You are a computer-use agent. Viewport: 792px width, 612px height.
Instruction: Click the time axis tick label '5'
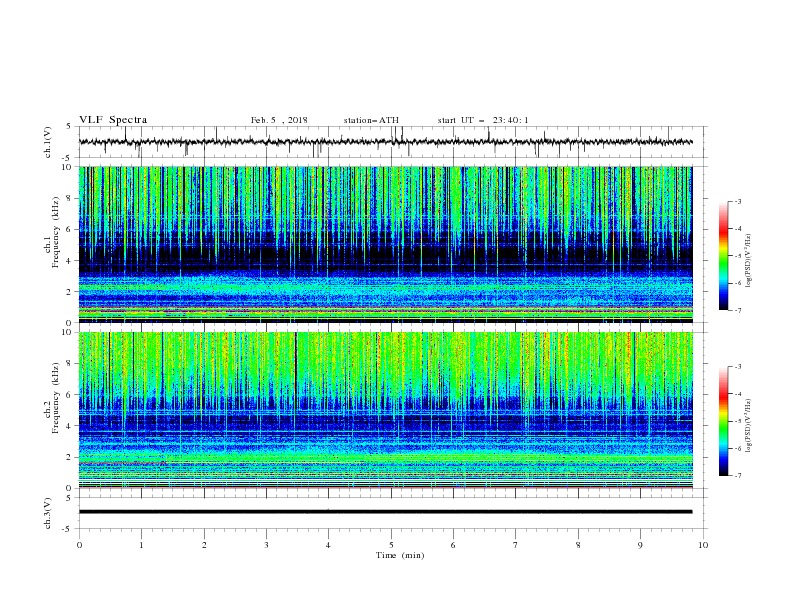click(391, 545)
